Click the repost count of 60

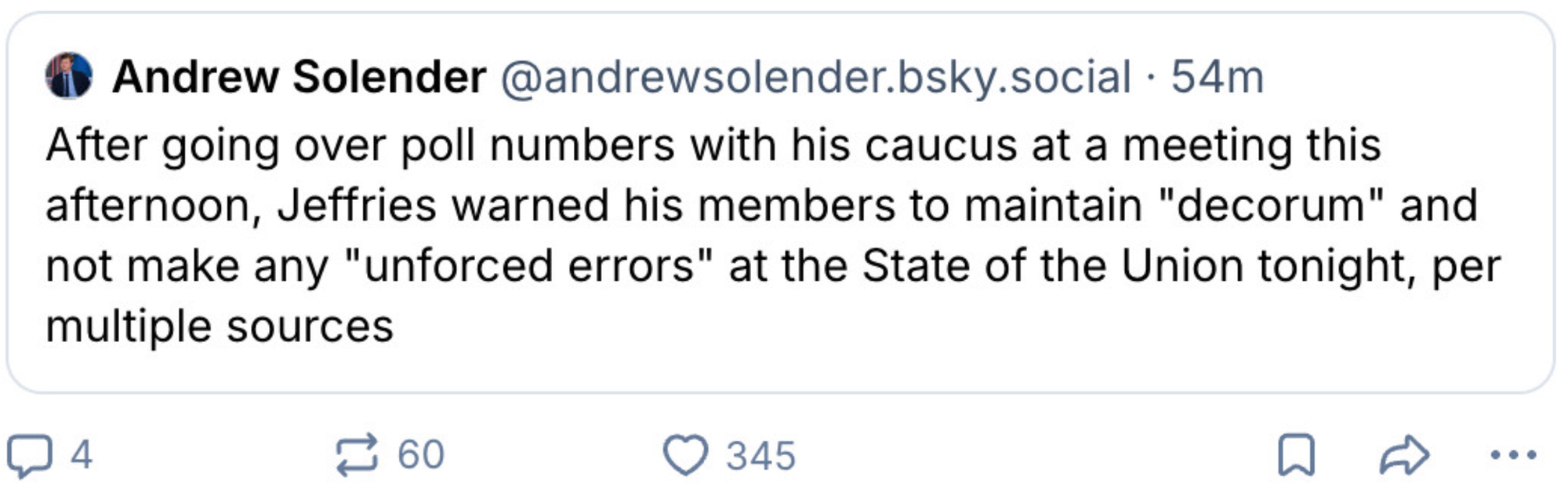click(421, 455)
